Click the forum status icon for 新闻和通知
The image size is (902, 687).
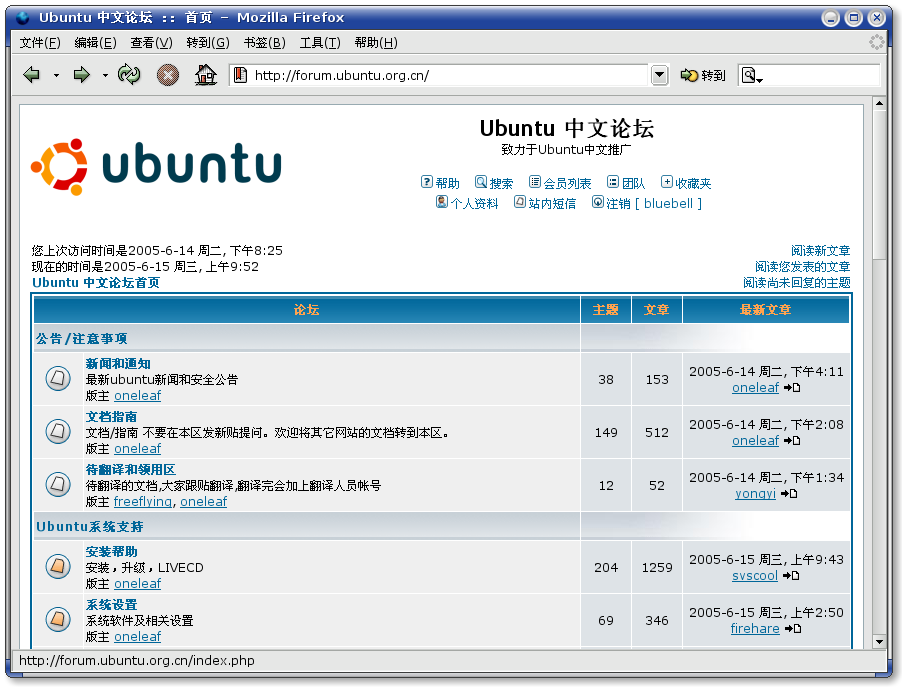coord(58,379)
